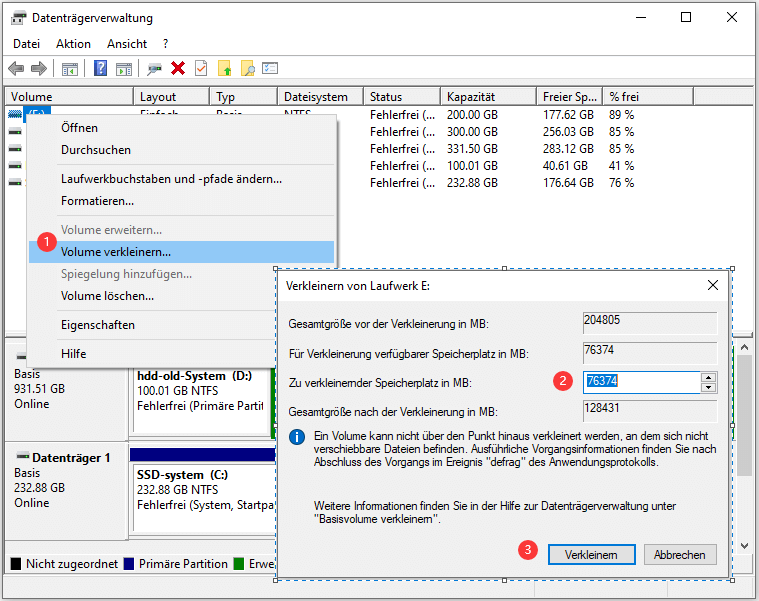Click the Gesamtgröße nach der Verkleinerung field 128431
The image size is (759, 601).
tap(650, 411)
